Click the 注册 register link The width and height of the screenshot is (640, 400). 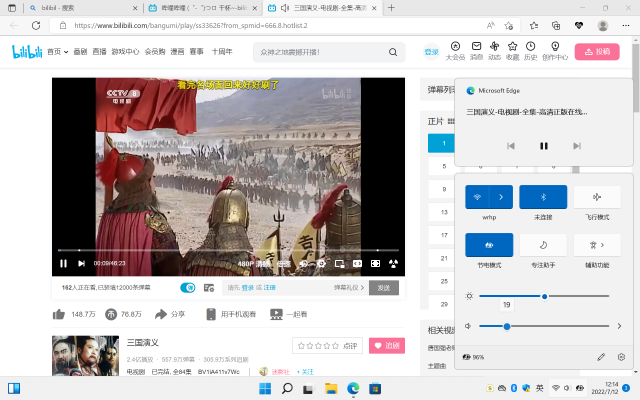point(269,288)
